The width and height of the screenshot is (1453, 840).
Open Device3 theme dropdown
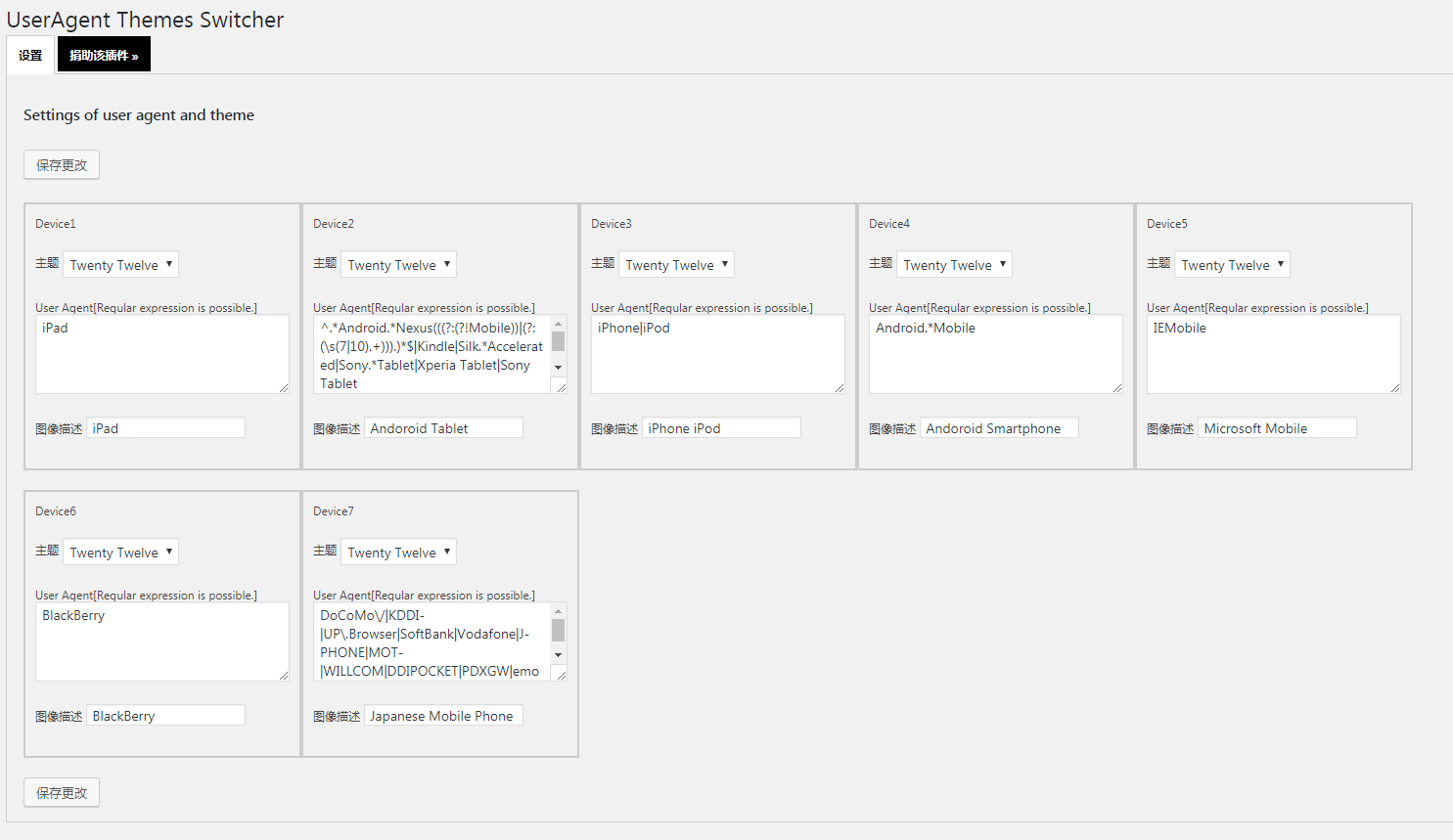(676, 264)
